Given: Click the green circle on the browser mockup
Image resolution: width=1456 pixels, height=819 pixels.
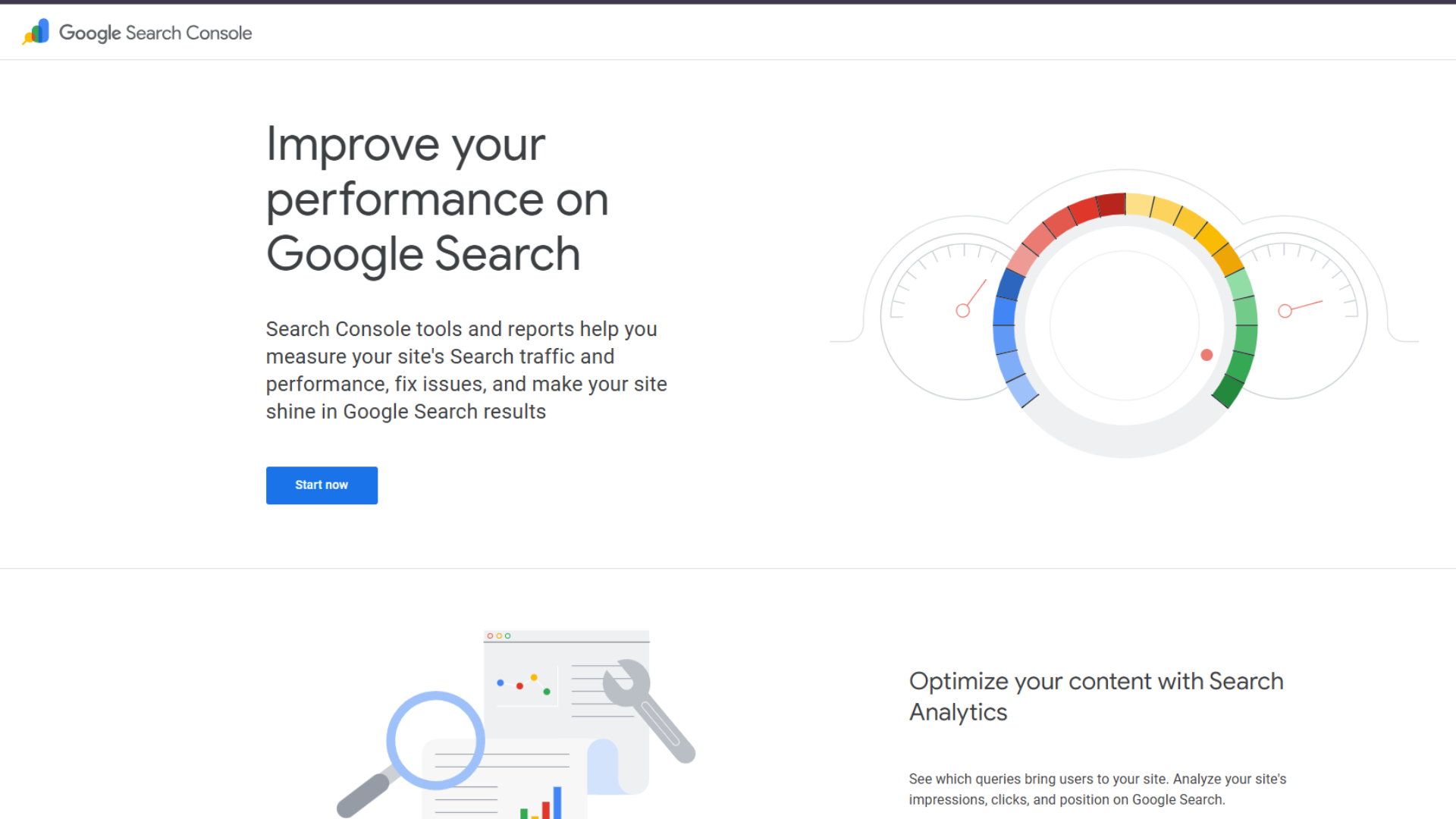Looking at the screenshot, I should pos(508,636).
